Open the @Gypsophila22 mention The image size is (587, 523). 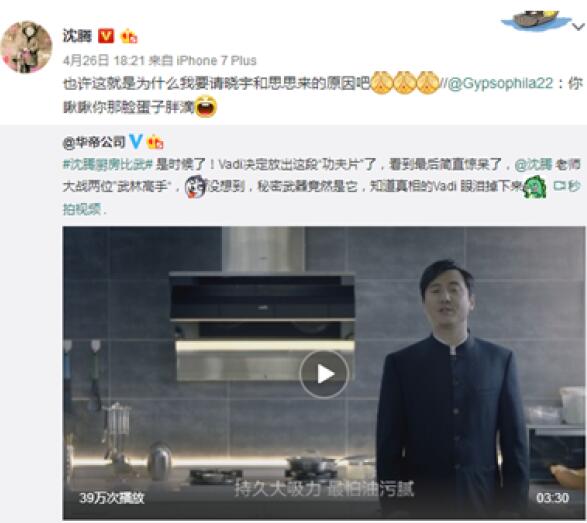(x=500, y=83)
